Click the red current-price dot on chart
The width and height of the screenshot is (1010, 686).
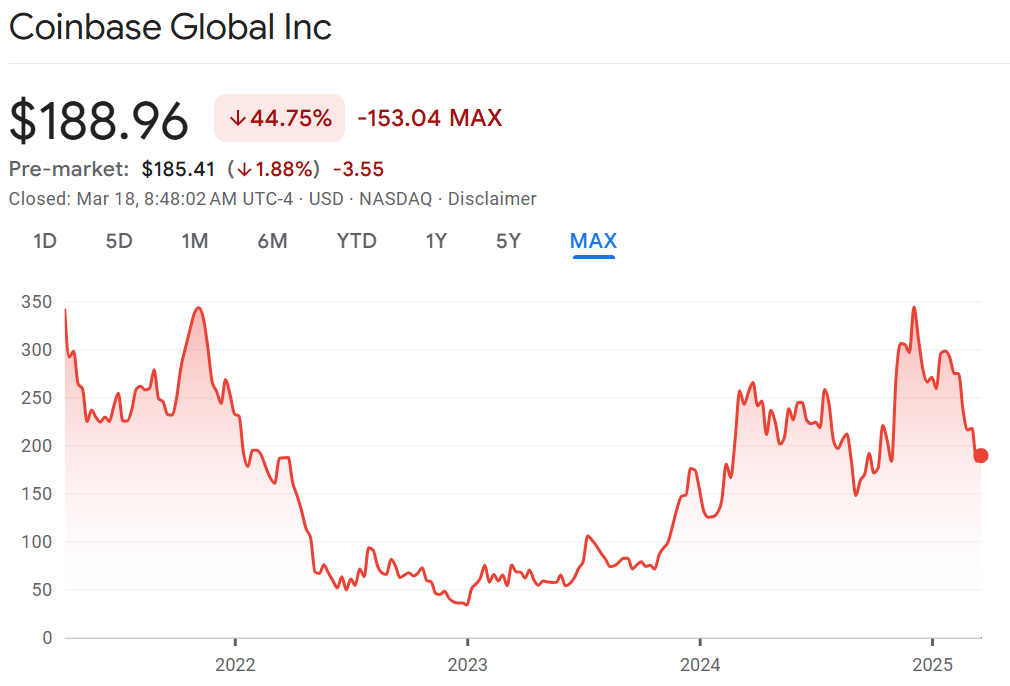point(981,456)
